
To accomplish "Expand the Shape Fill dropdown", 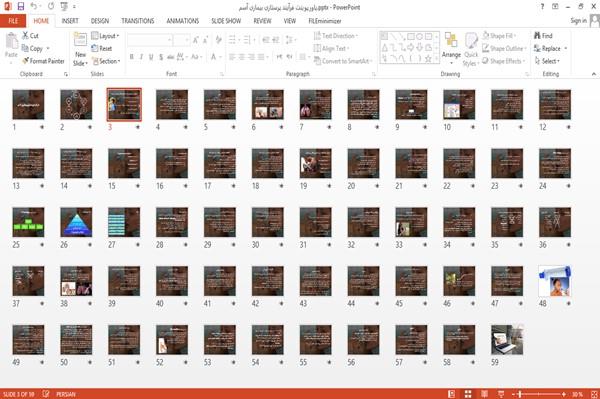I will tap(499, 36).
